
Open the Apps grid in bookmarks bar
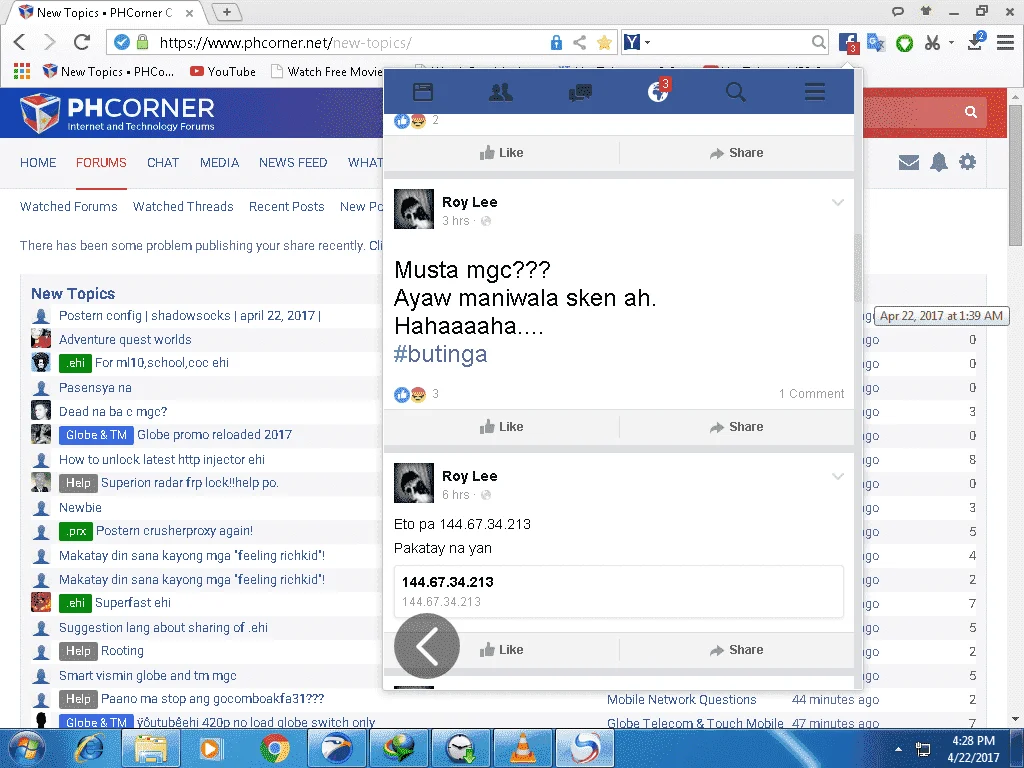tap(22, 71)
